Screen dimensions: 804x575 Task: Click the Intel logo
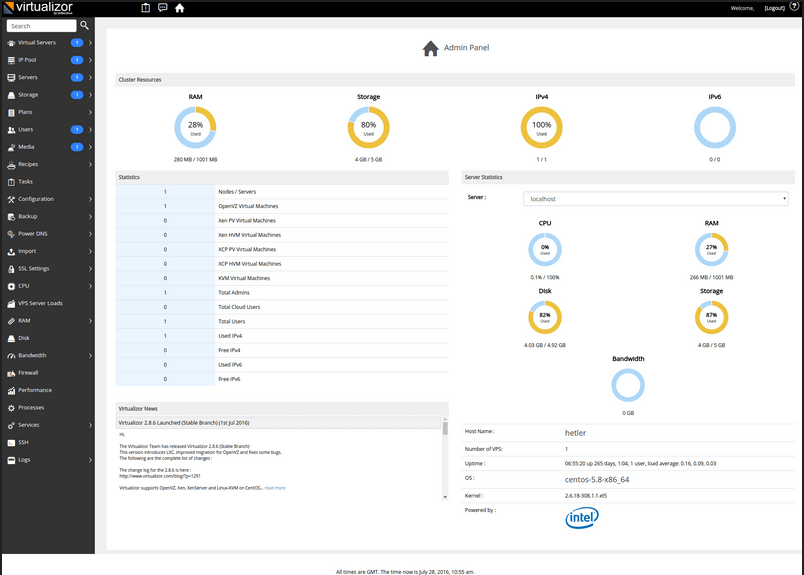point(581,517)
